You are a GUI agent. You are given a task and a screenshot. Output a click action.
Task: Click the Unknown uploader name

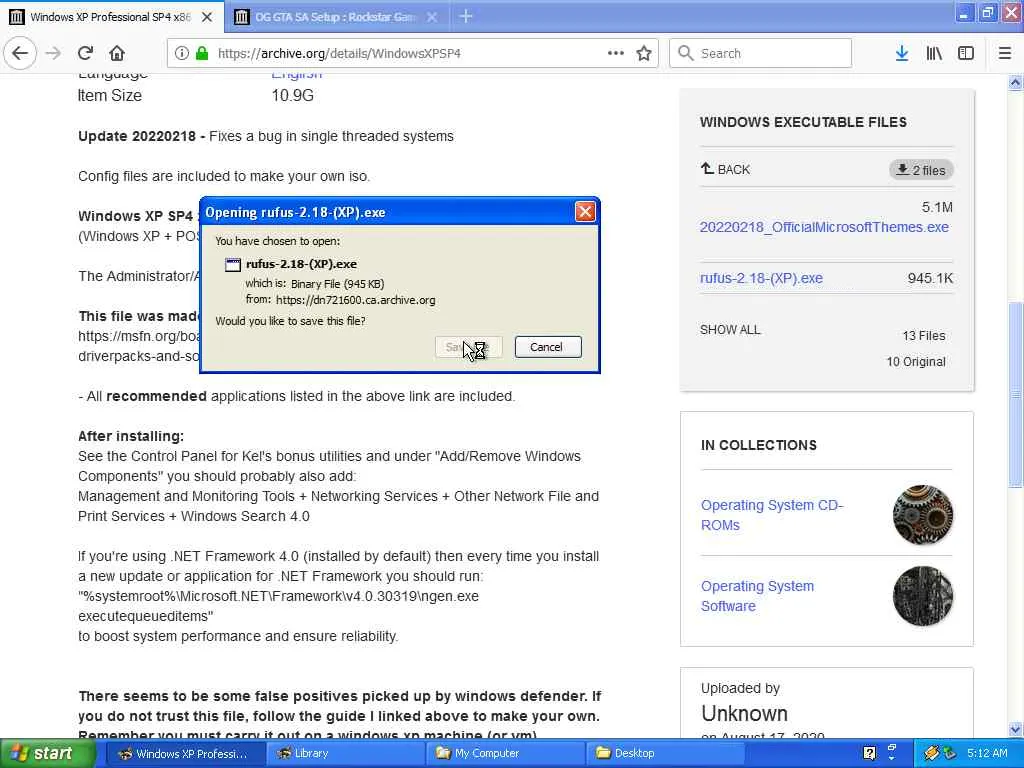pos(744,713)
